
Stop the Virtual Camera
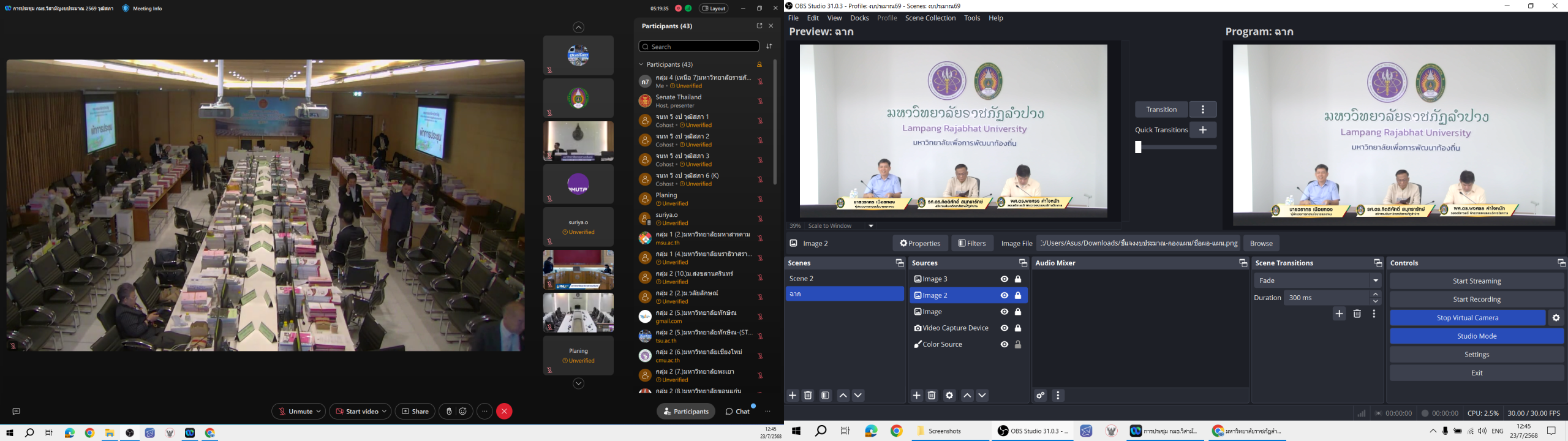(1468, 318)
